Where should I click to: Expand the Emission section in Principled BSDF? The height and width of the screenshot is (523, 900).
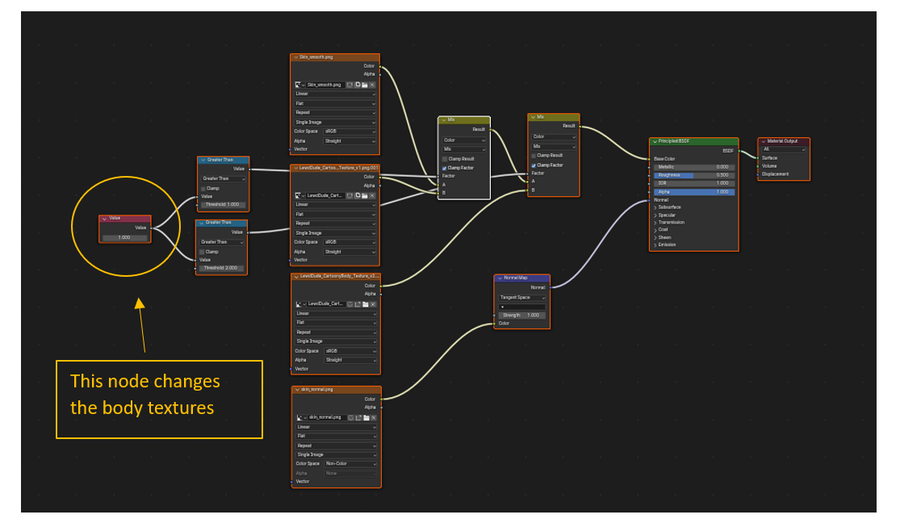coord(656,244)
